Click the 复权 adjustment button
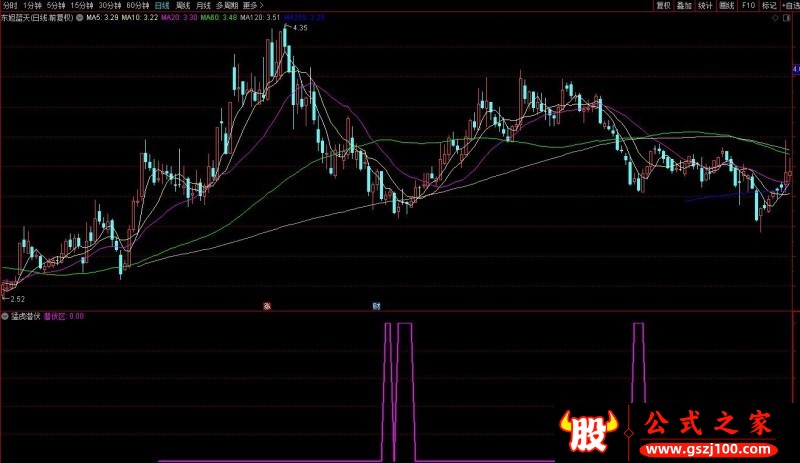This screenshot has width=800, height=463. tap(663, 6)
